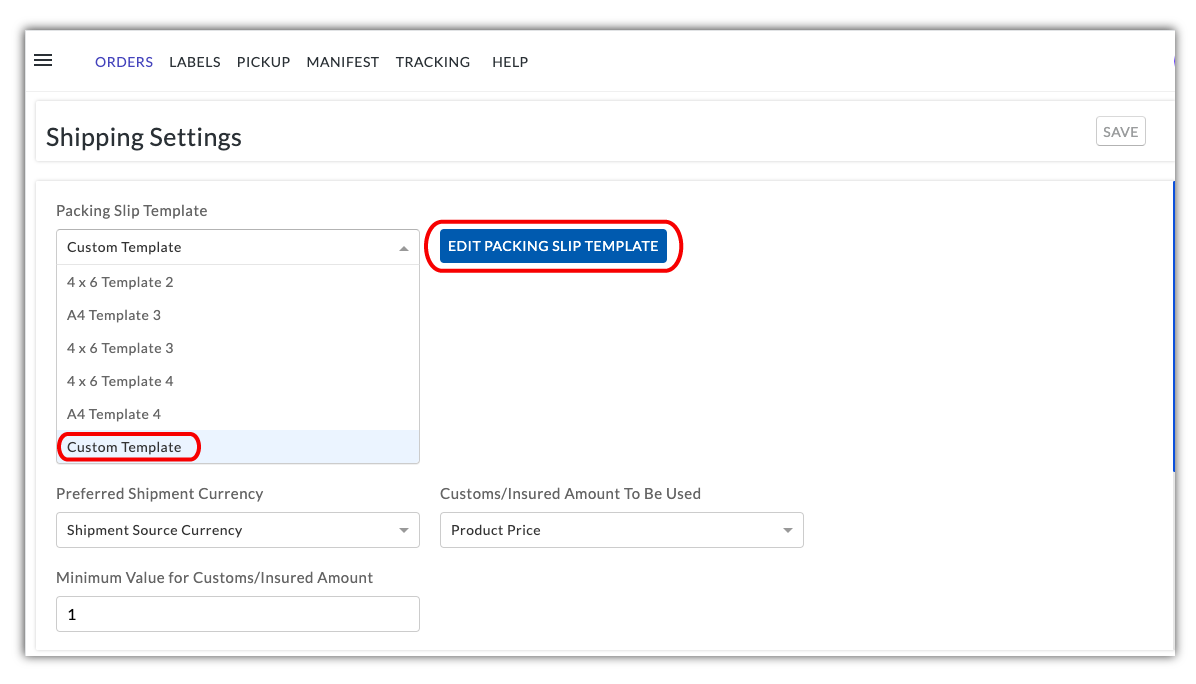This screenshot has width=1196, height=684.
Task: Expand the Preferred Shipment Currency dropdown
Action: click(x=237, y=530)
